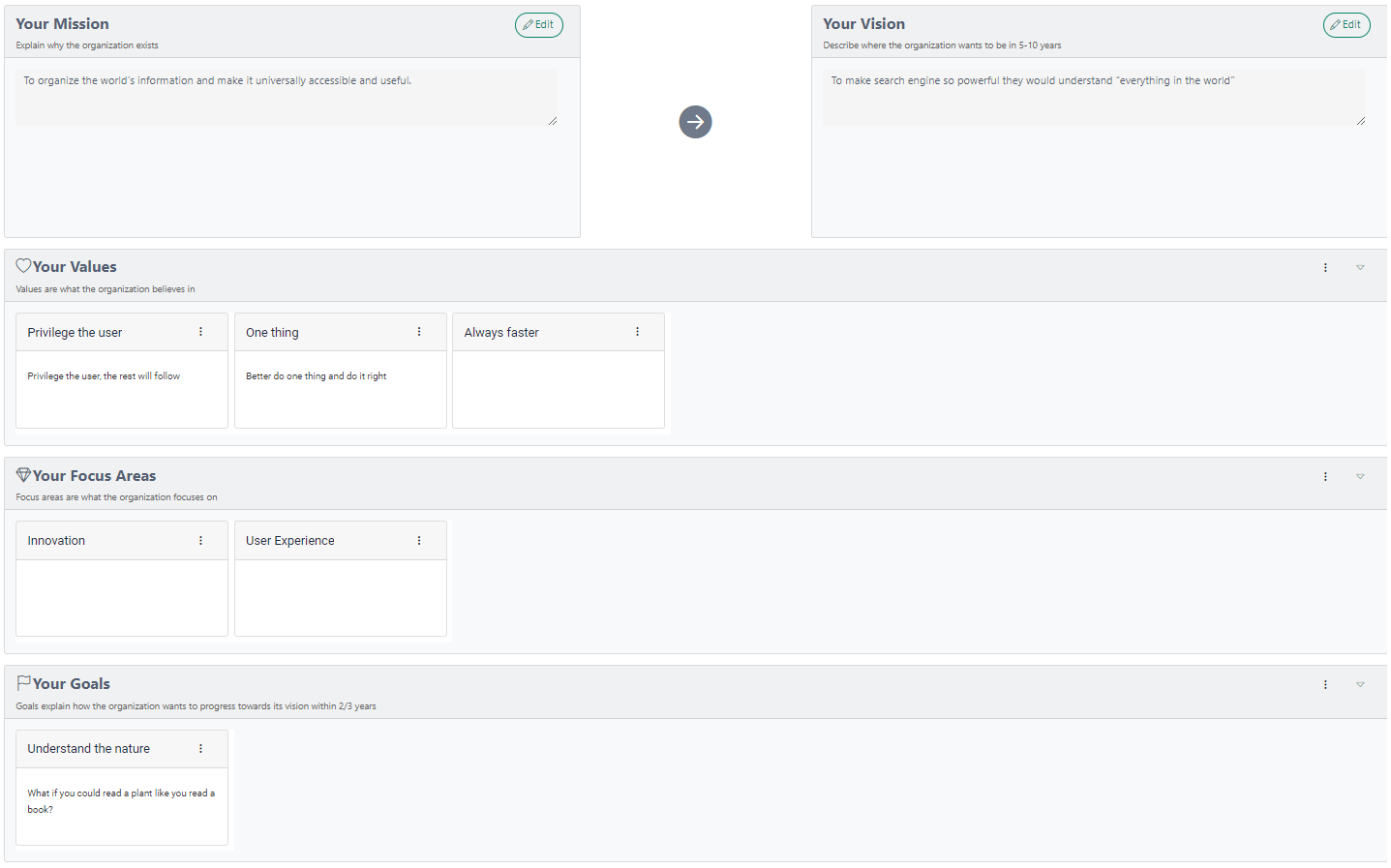Click the Your Vision heading
Screen dimensions: 1391x868
point(864,24)
